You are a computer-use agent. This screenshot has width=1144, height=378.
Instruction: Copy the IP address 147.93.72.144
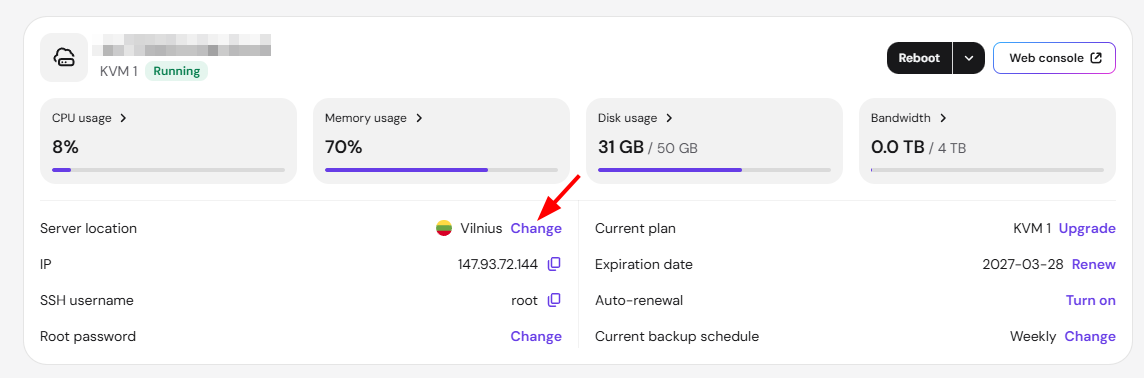click(x=554, y=264)
